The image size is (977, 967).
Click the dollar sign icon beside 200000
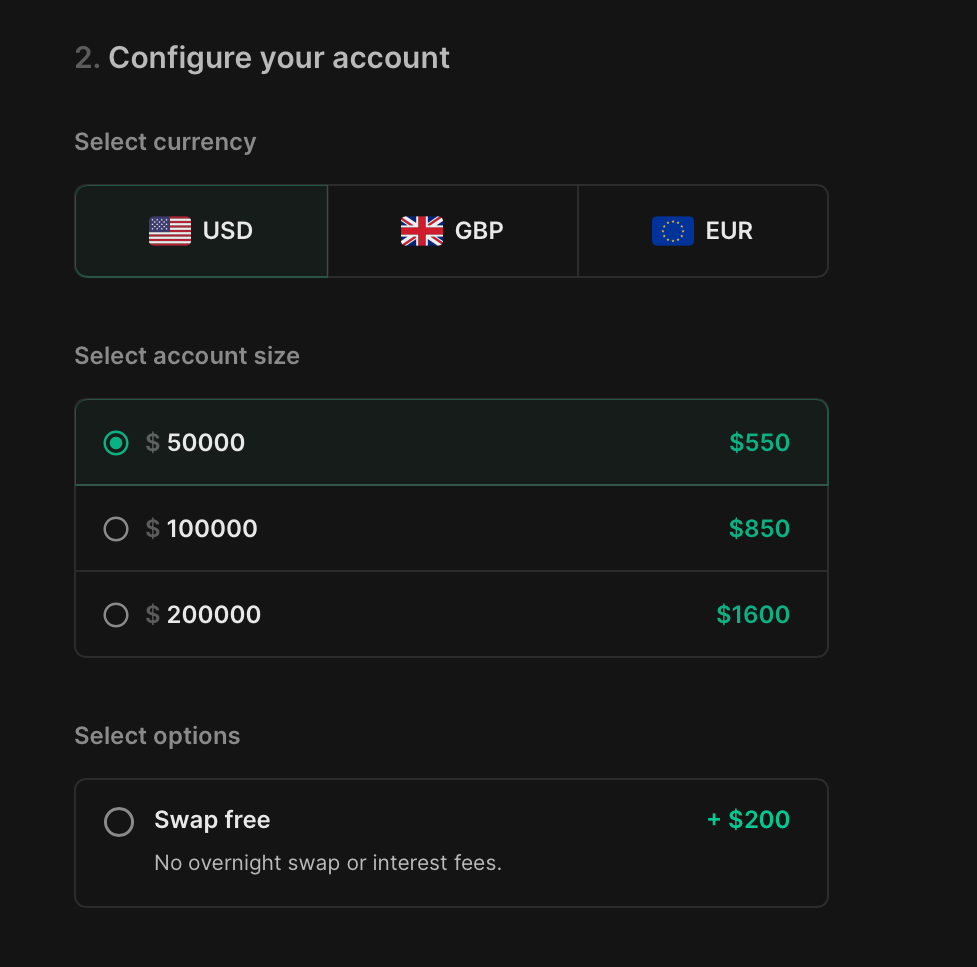point(153,615)
